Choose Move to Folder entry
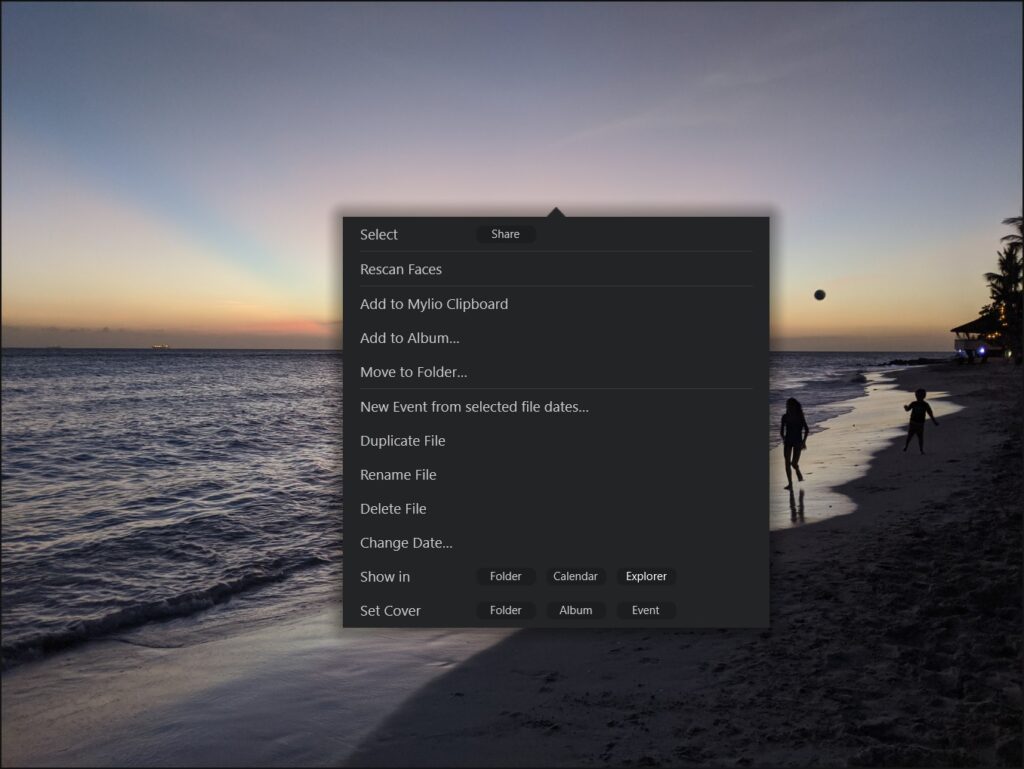 pos(413,372)
